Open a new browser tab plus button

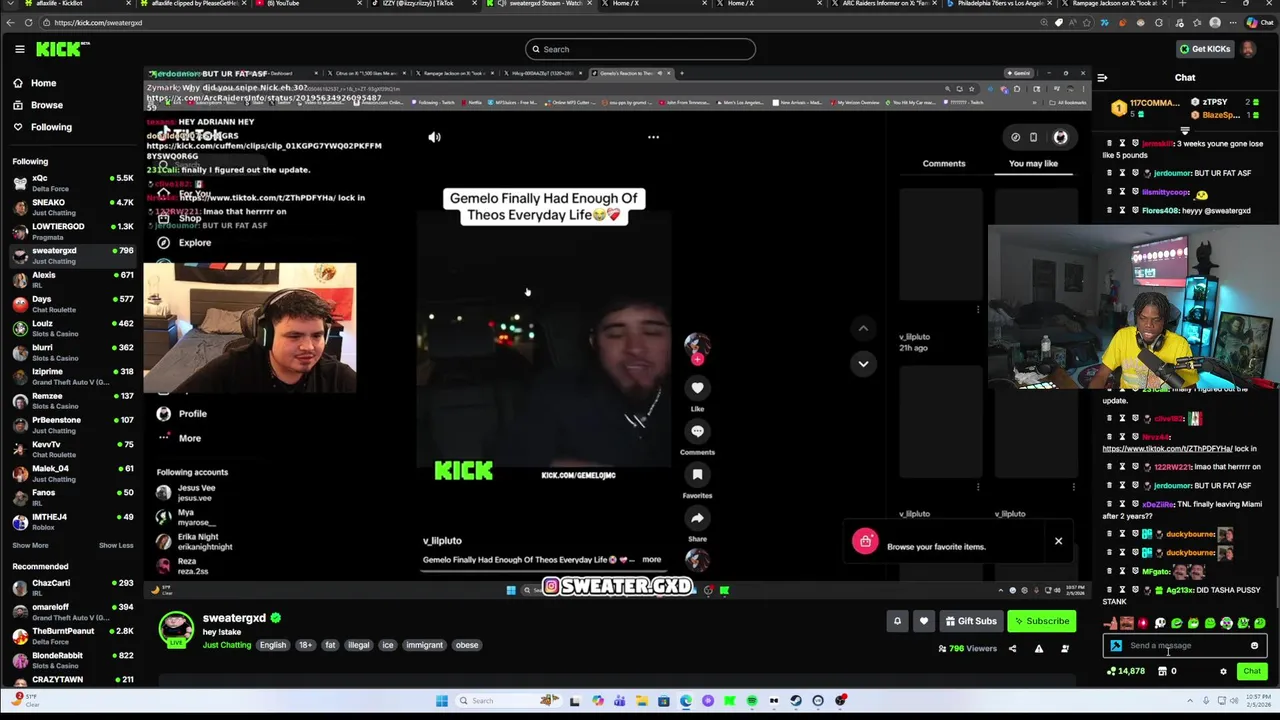click(1182, 4)
